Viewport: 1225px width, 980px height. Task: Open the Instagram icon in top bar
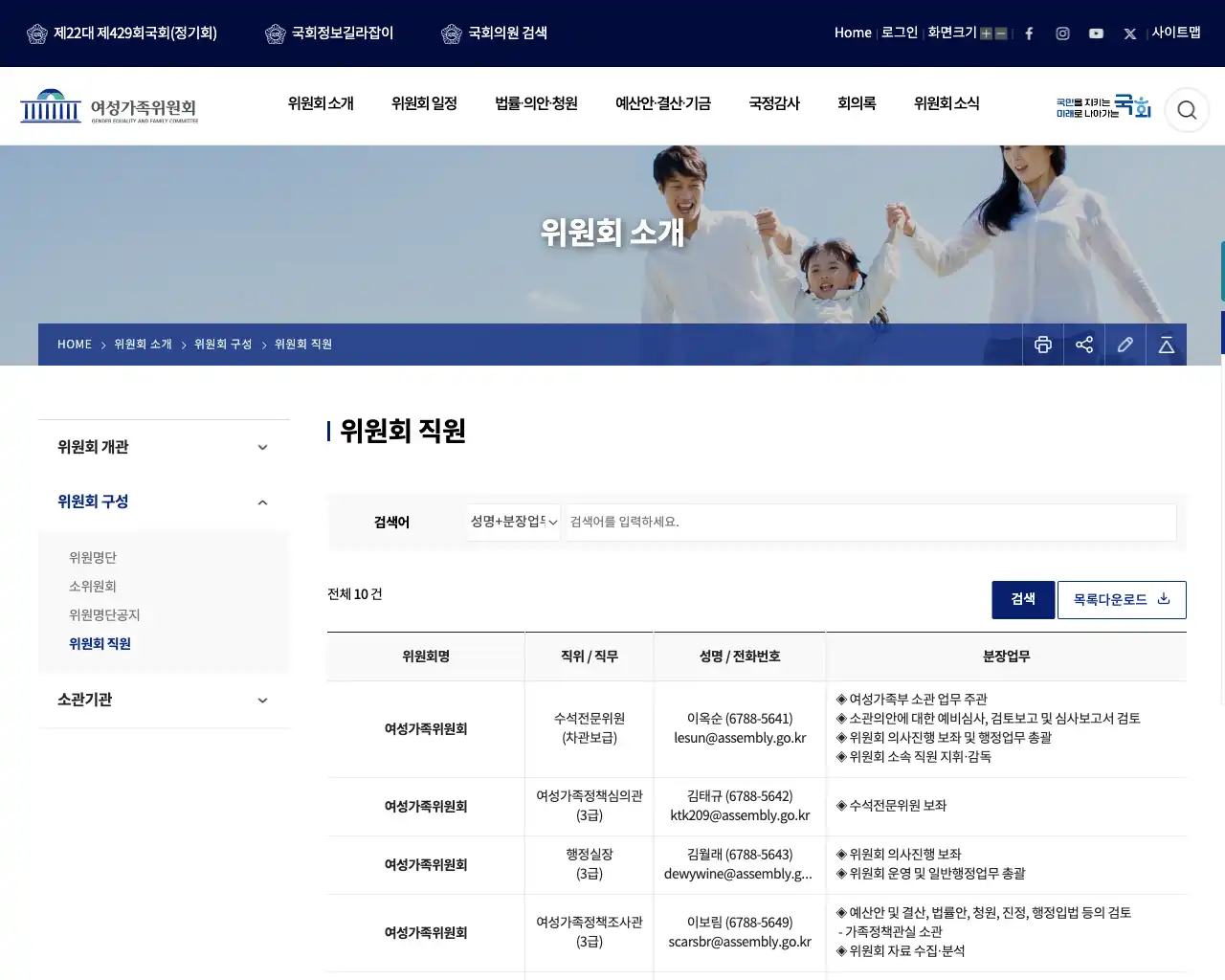pyautogui.click(x=1062, y=33)
